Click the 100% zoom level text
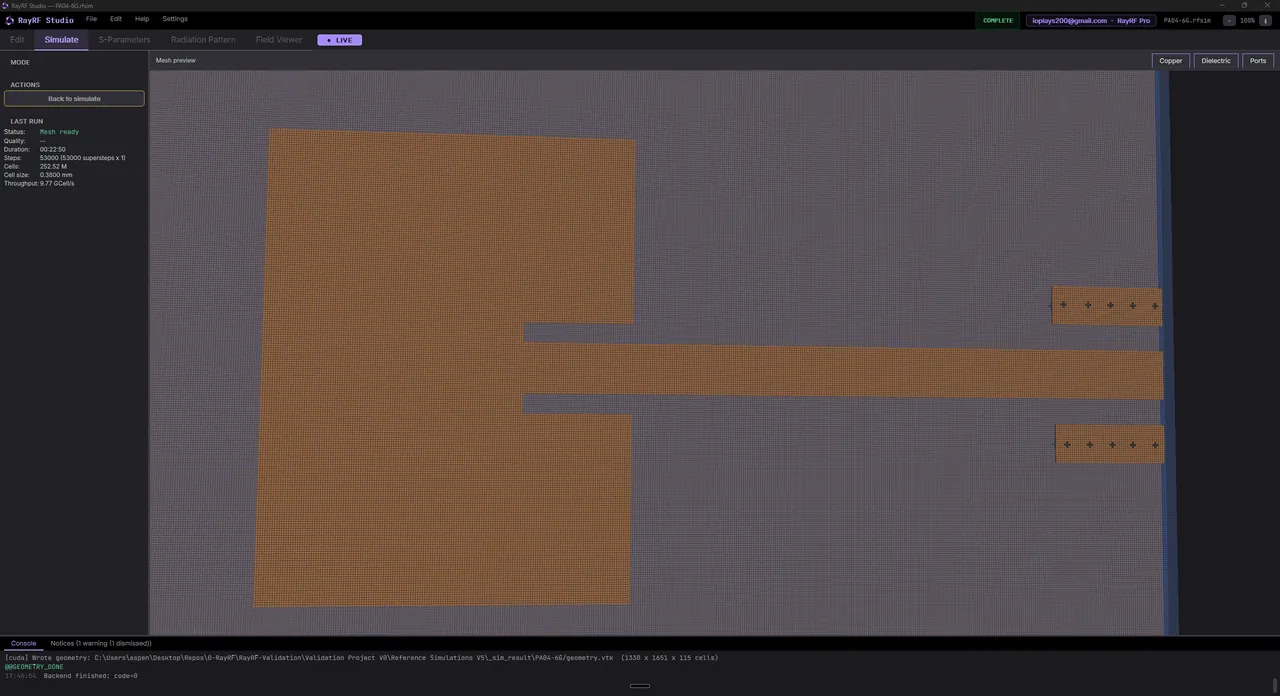1280x696 pixels. [1247, 20]
